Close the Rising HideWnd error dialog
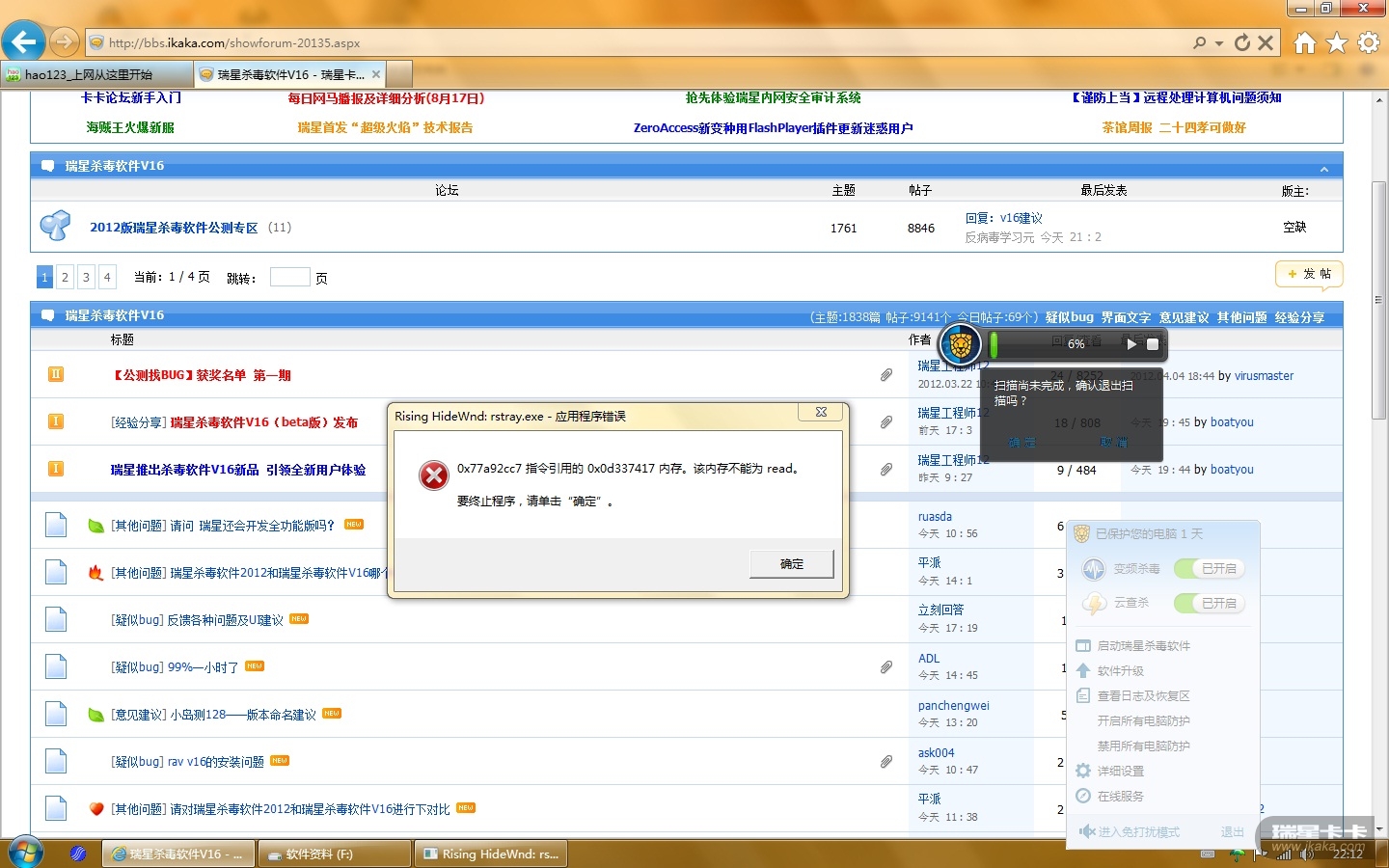Screen dimensions: 1389x868 click(821, 413)
